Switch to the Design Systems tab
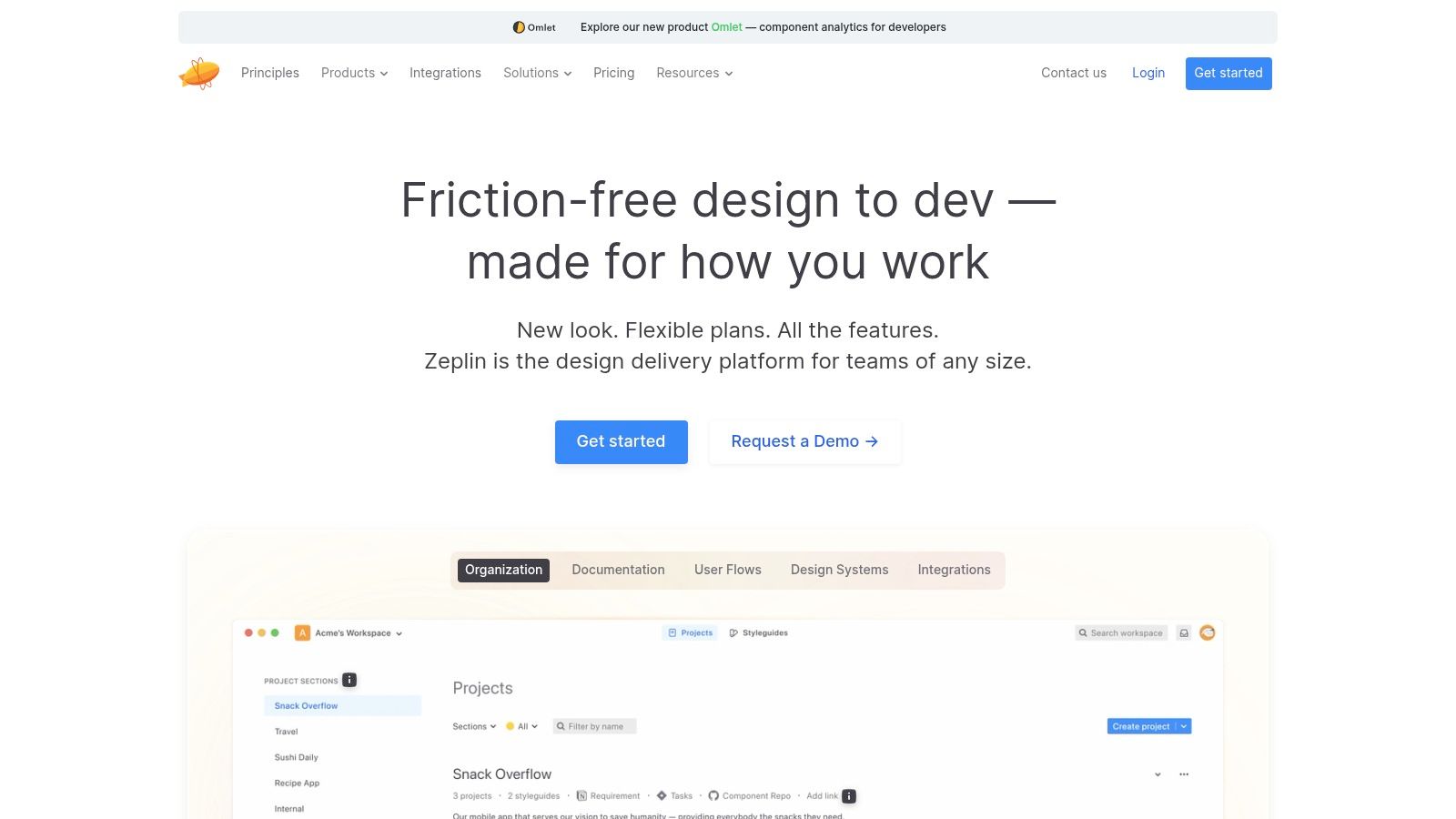The height and width of the screenshot is (819, 1456). pos(839,570)
